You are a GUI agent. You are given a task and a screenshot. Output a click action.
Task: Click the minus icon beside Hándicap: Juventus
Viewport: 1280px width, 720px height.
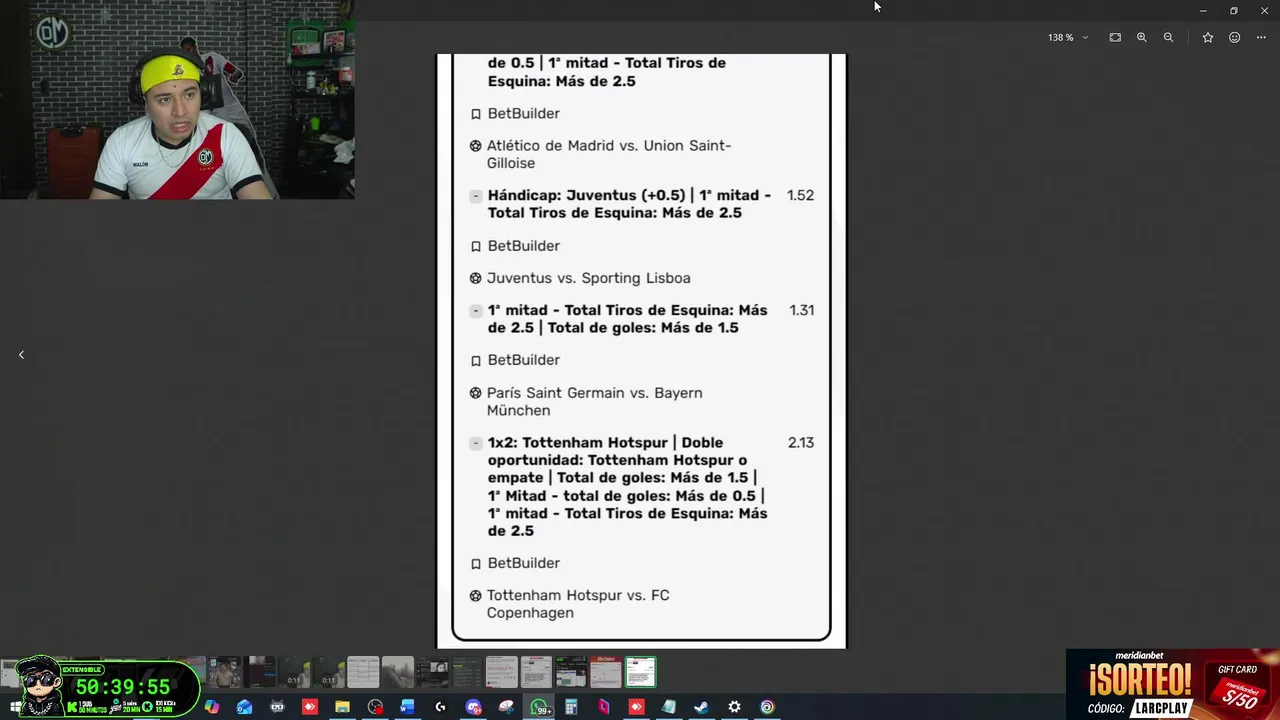(x=476, y=196)
